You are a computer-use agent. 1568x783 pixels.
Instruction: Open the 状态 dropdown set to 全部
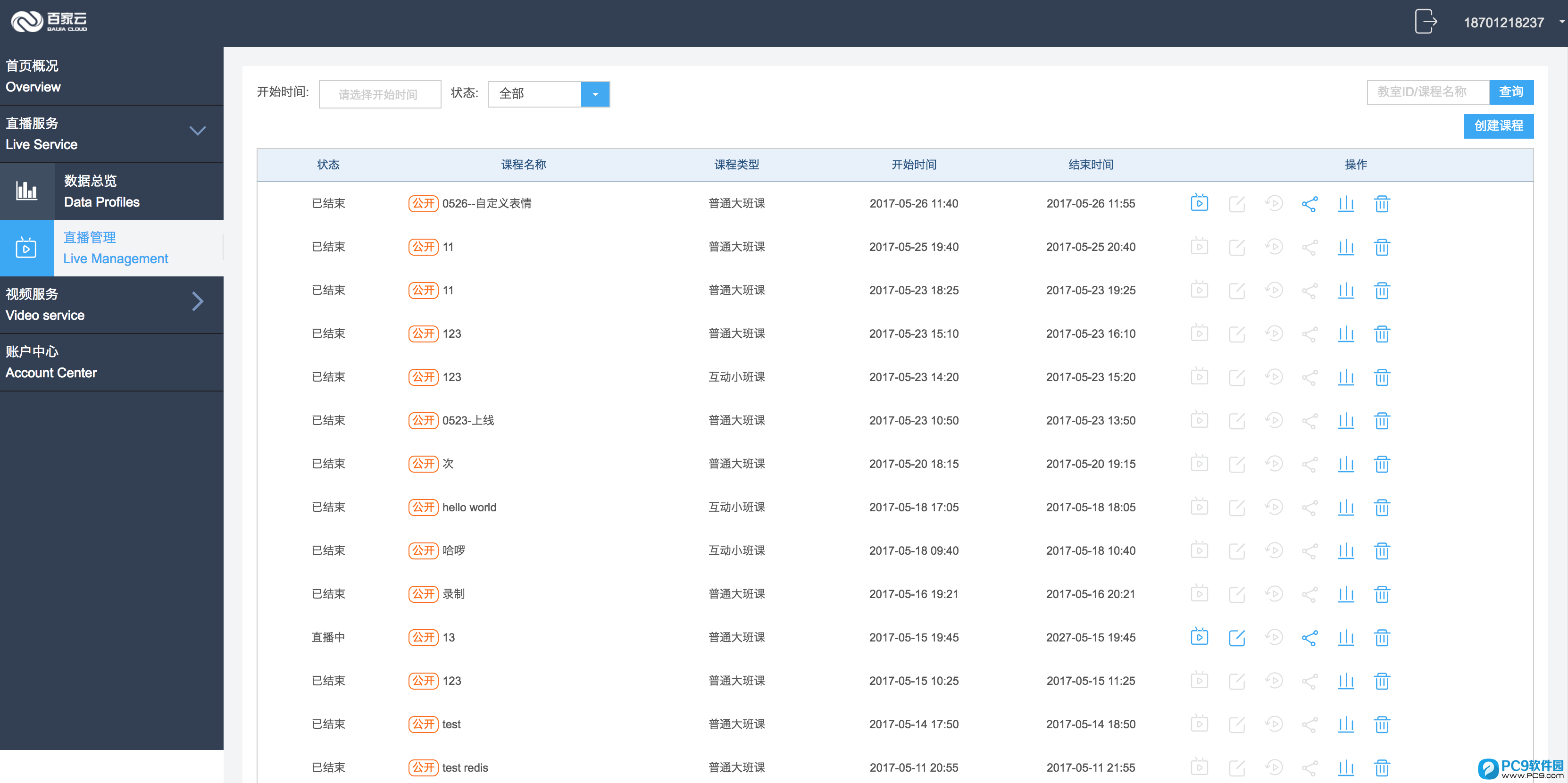tap(549, 94)
